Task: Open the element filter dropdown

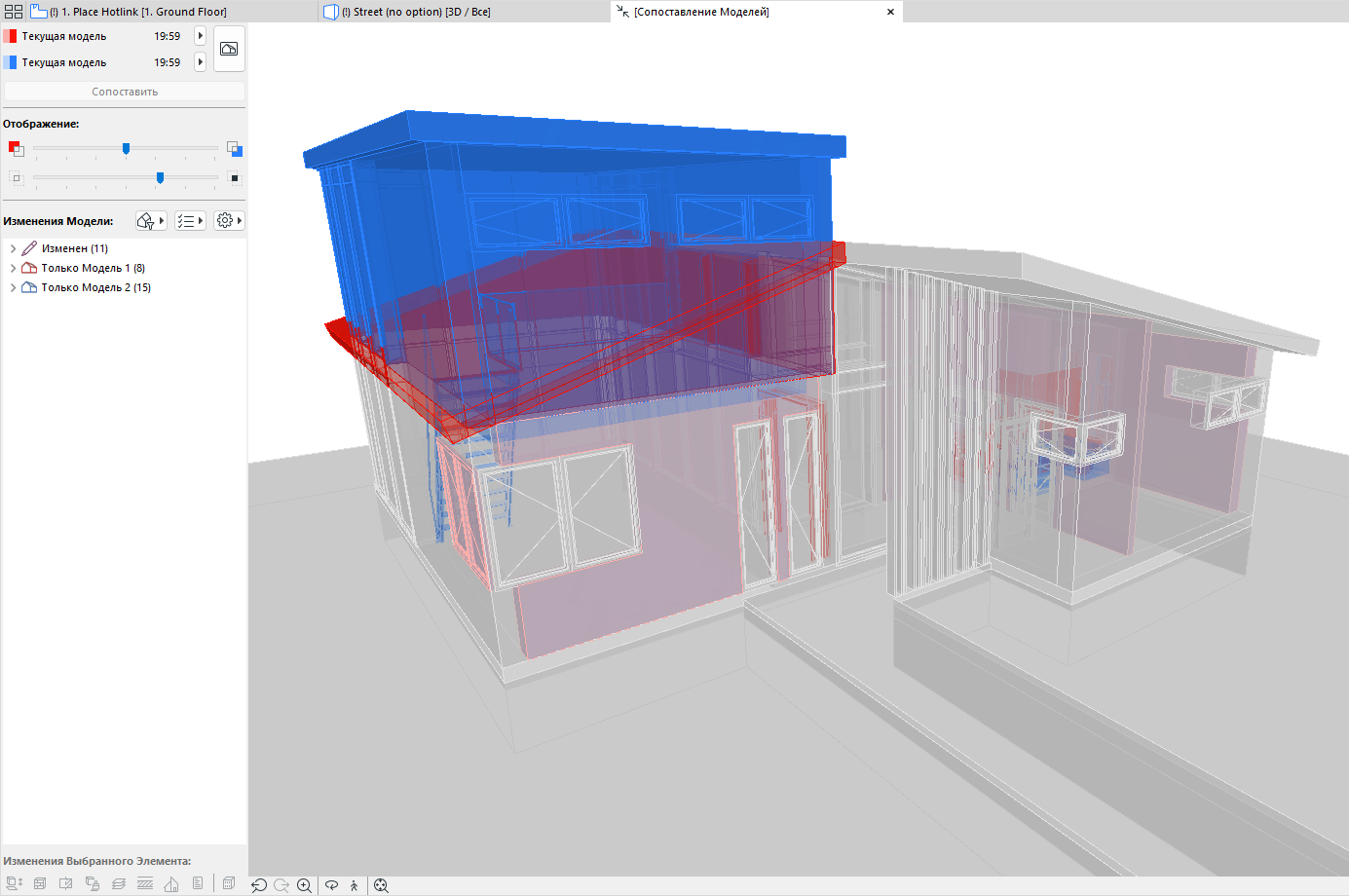Action: (x=151, y=221)
